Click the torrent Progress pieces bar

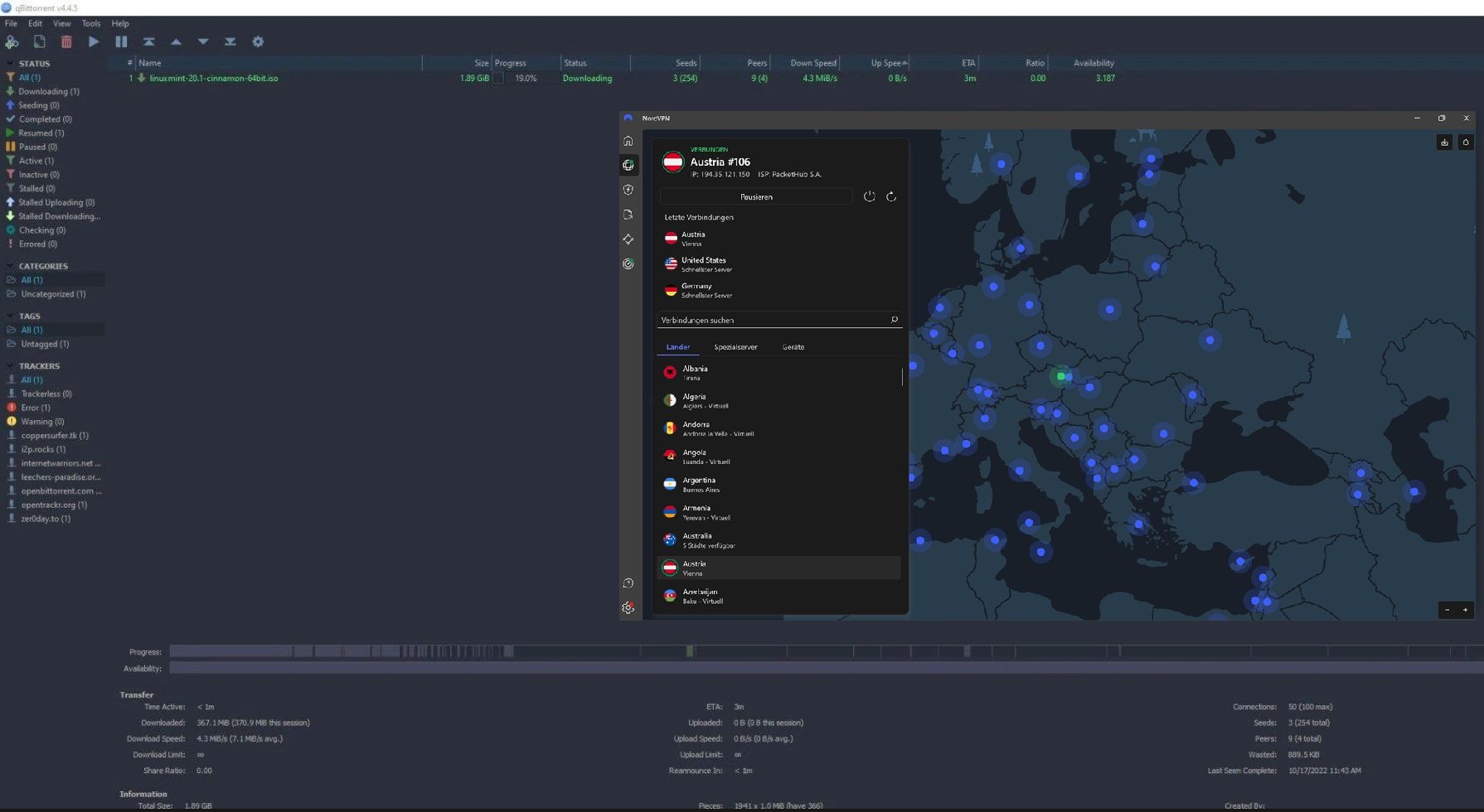click(x=827, y=652)
